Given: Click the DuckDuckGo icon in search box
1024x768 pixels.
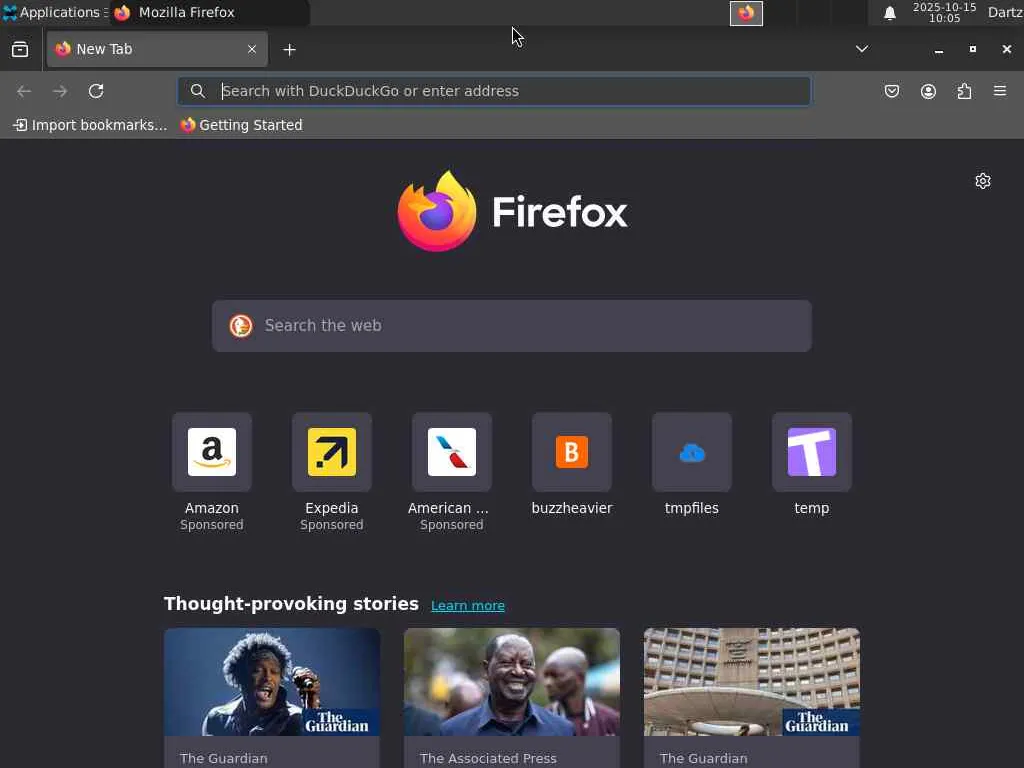Looking at the screenshot, I should [x=241, y=325].
